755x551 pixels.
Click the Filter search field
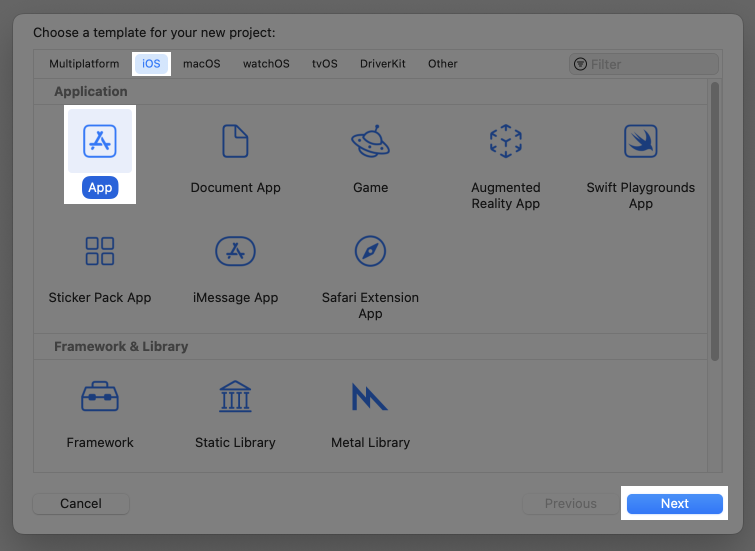pyautogui.click(x=650, y=64)
